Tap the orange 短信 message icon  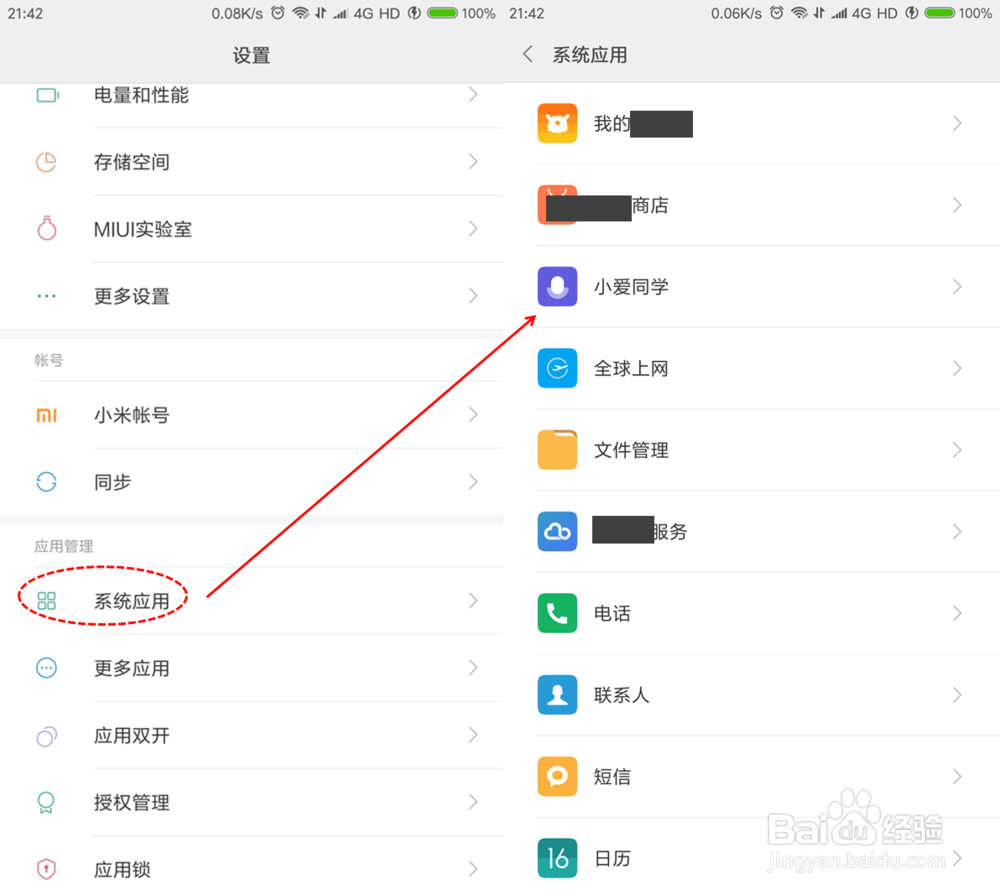557,776
